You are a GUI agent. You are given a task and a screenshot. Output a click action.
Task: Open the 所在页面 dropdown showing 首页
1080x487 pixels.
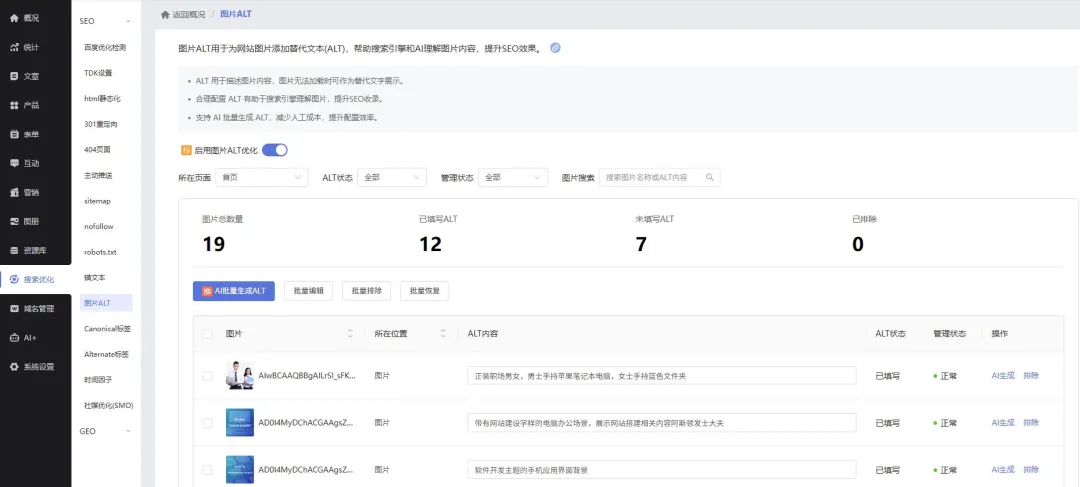[262, 178]
